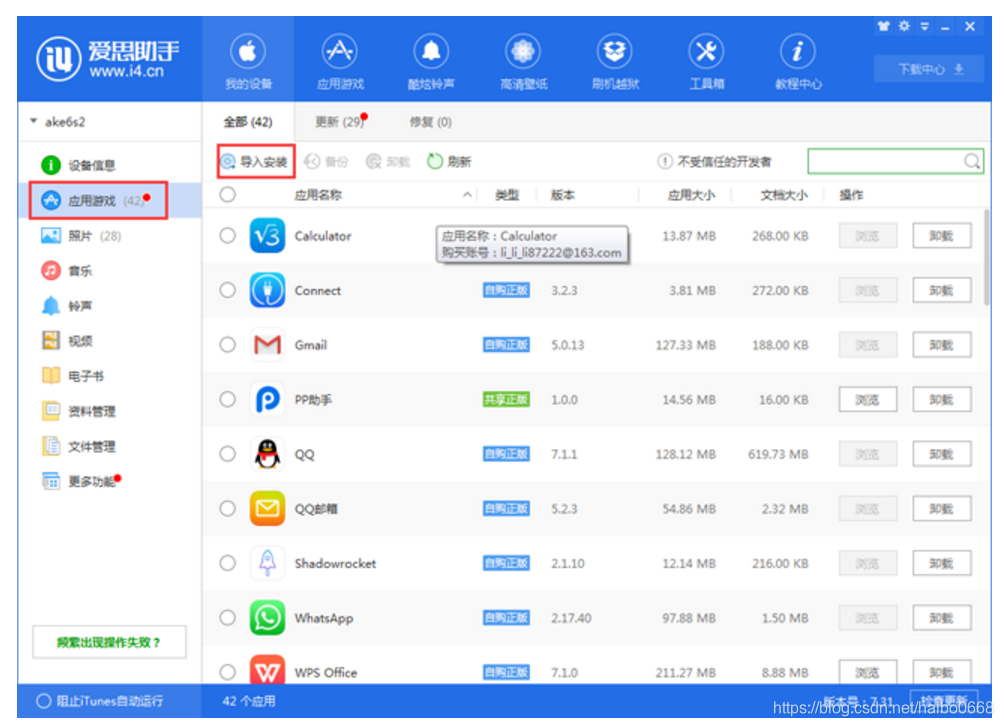1004x727 pixels.
Task: Click 不受信任的开发者 link
Action: (715, 161)
